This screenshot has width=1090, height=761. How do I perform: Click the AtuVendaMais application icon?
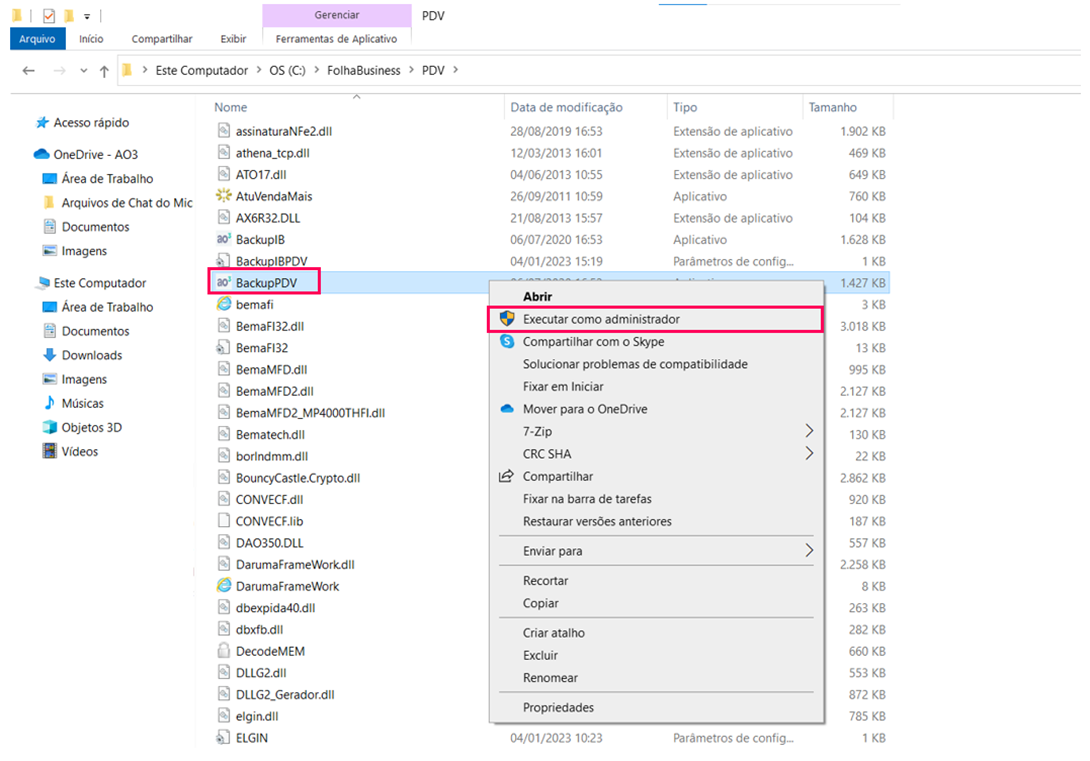click(x=224, y=196)
